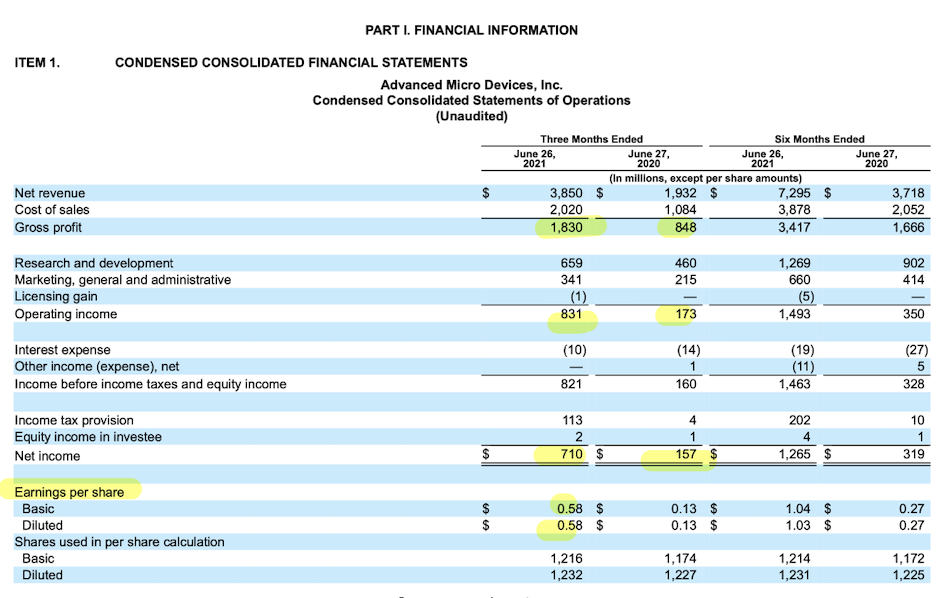Click the 'Cost of sales' row label
The image size is (950, 598).
click(52, 210)
